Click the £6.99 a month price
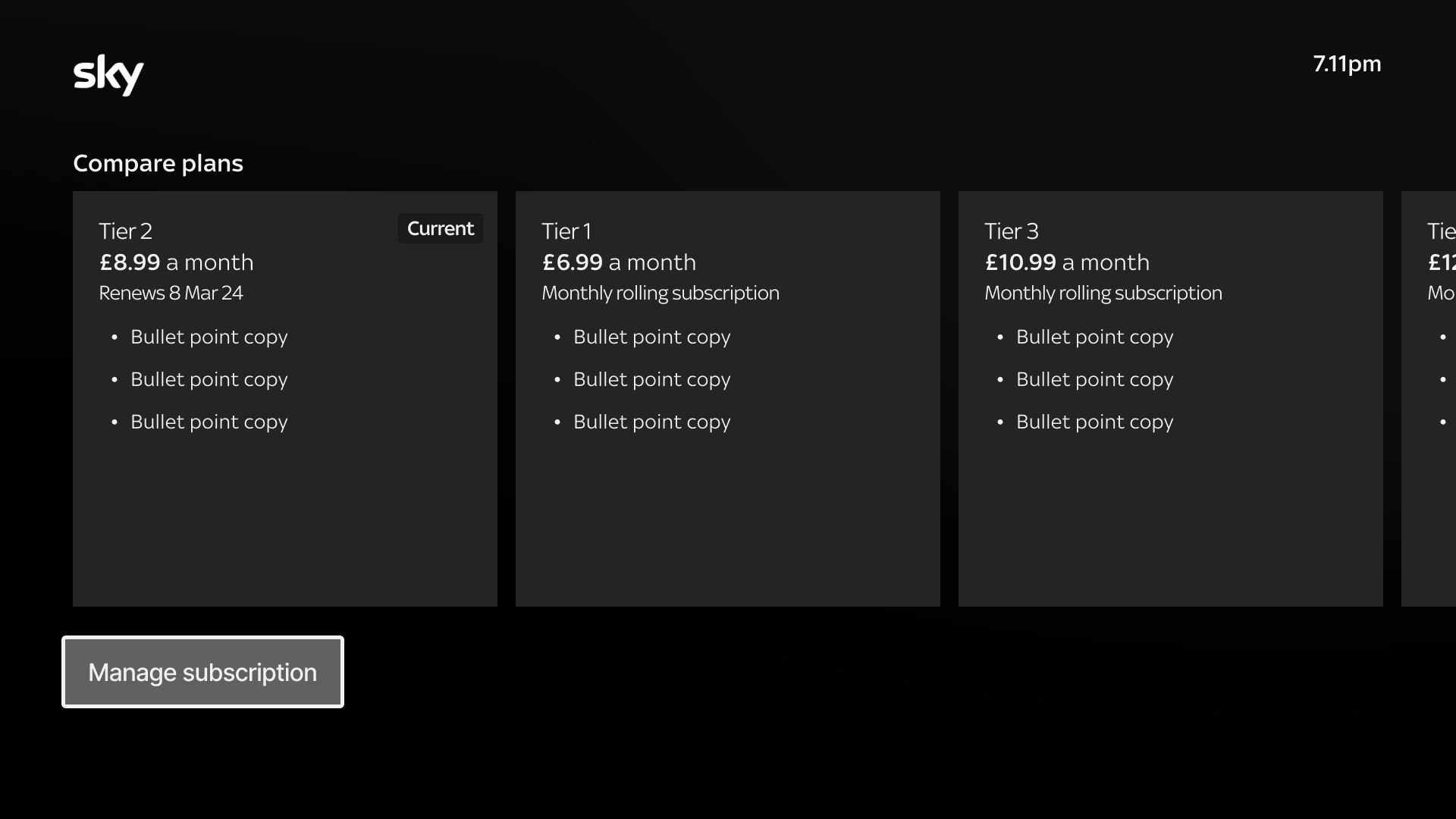Screen dimensions: 1456x819 (619, 262)
